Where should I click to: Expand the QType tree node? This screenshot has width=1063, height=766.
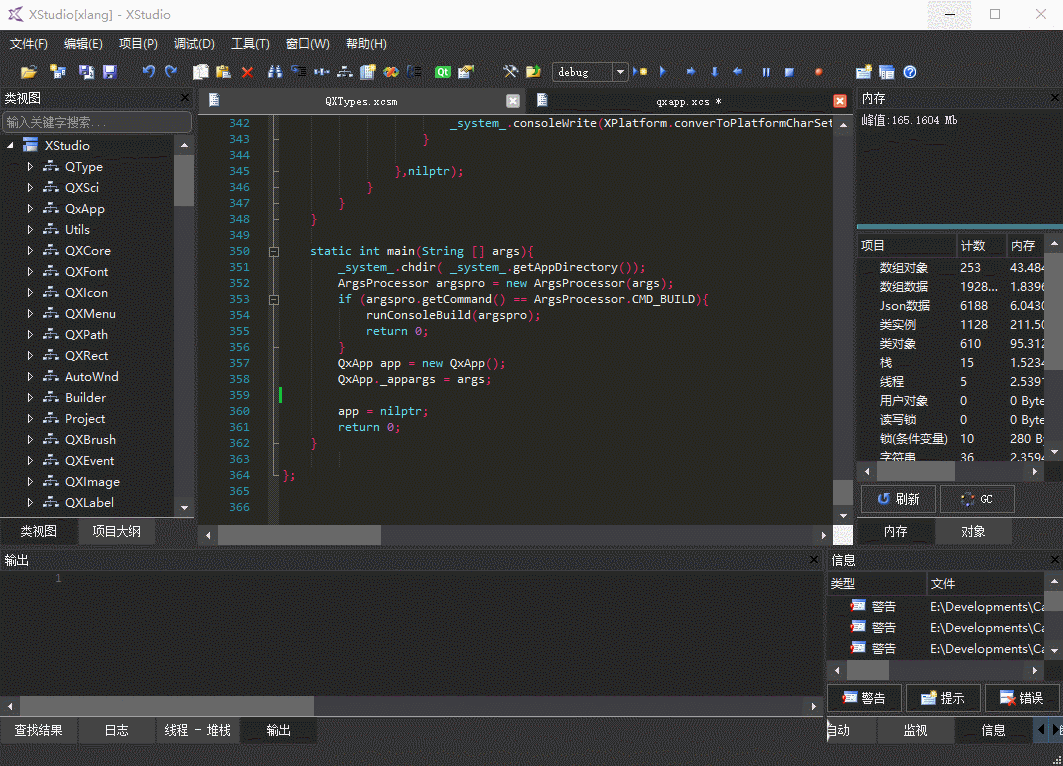[30, 167]
